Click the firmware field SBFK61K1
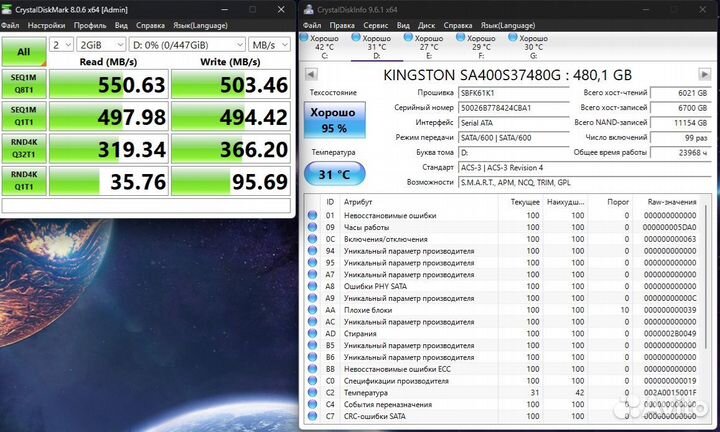 pyautogui.click(x=513, y=93)
